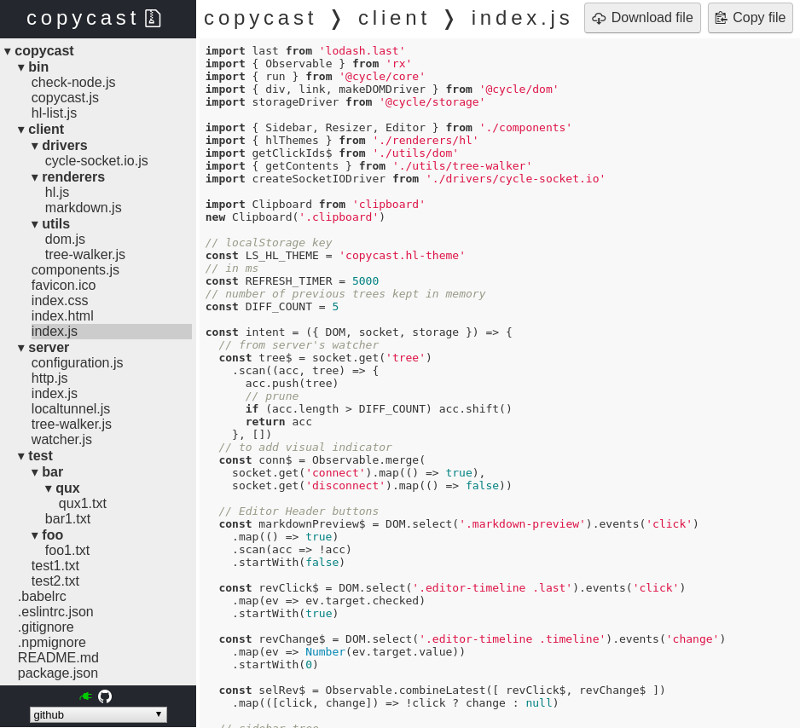
Task: Open the github theme dropdown
Action: point(98,714)
